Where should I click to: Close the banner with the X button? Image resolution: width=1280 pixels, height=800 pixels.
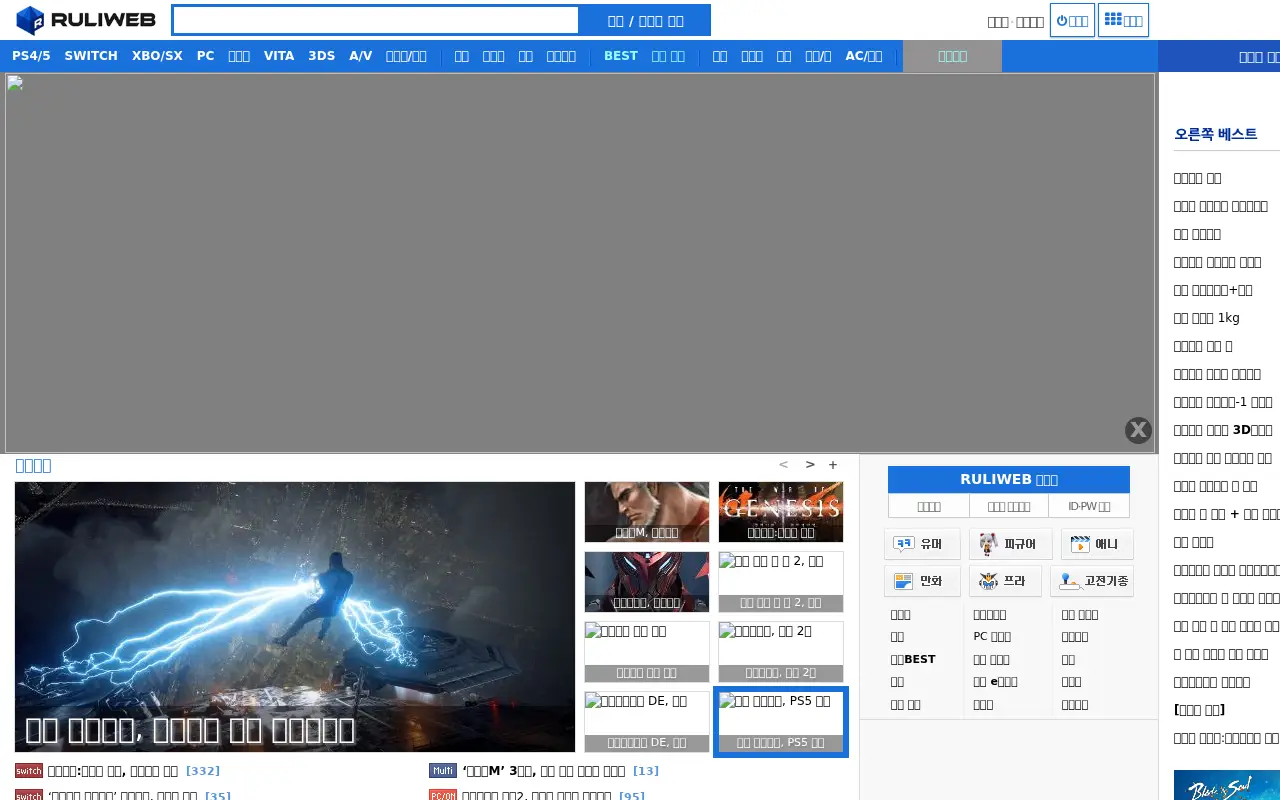(1138, 430)
